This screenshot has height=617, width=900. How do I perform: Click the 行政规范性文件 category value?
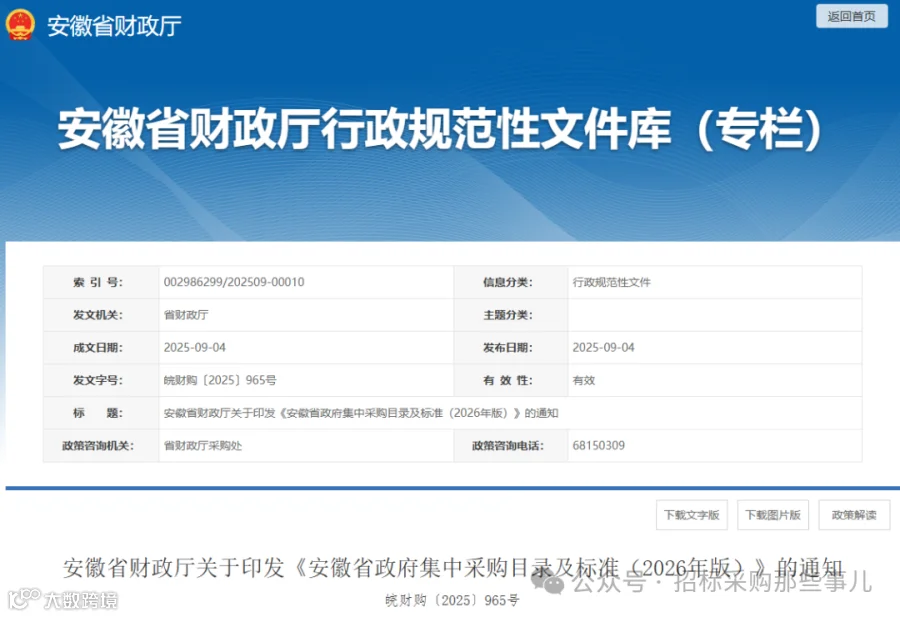[611, 282]
